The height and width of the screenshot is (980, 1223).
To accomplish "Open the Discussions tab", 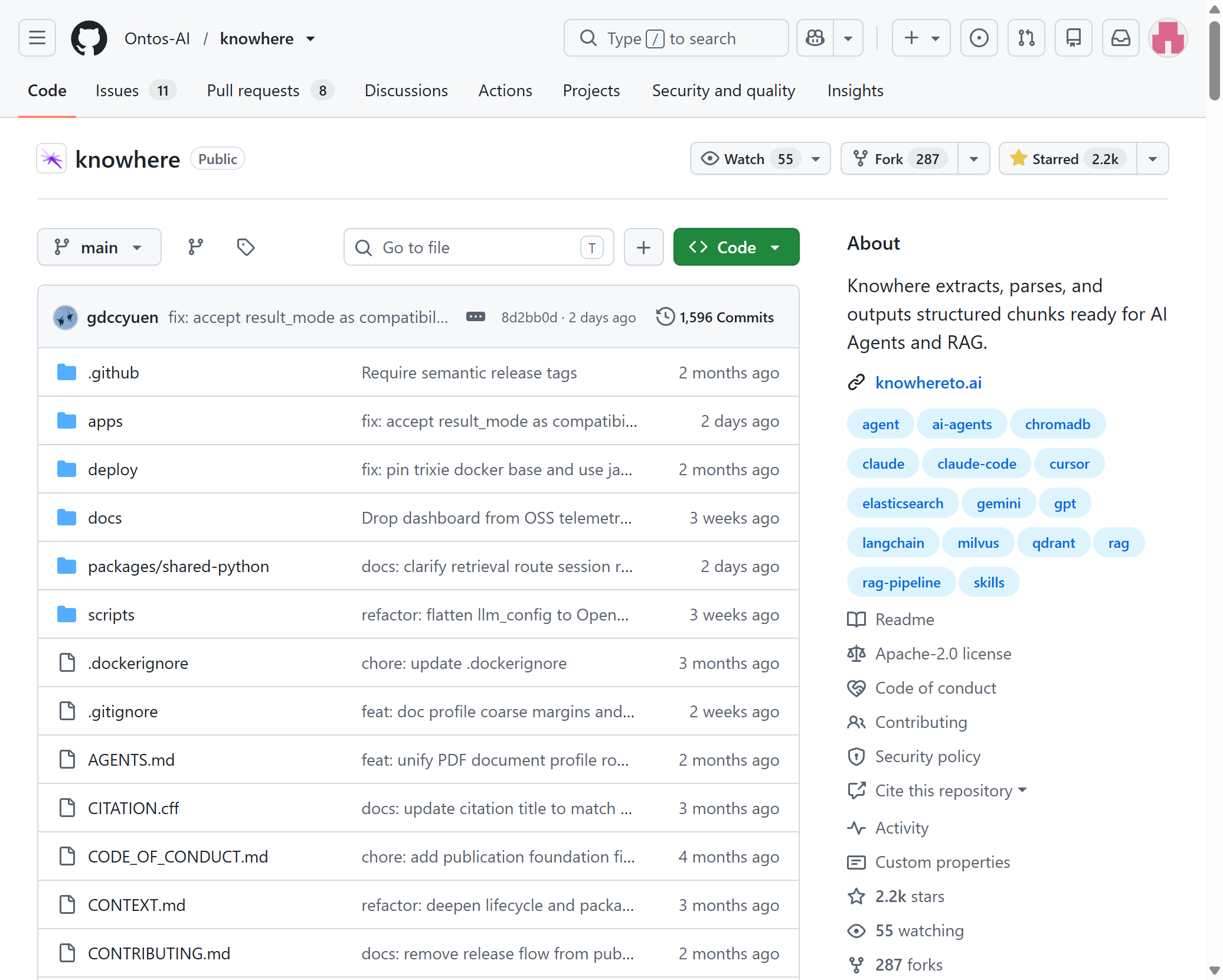I will point(406,90).
